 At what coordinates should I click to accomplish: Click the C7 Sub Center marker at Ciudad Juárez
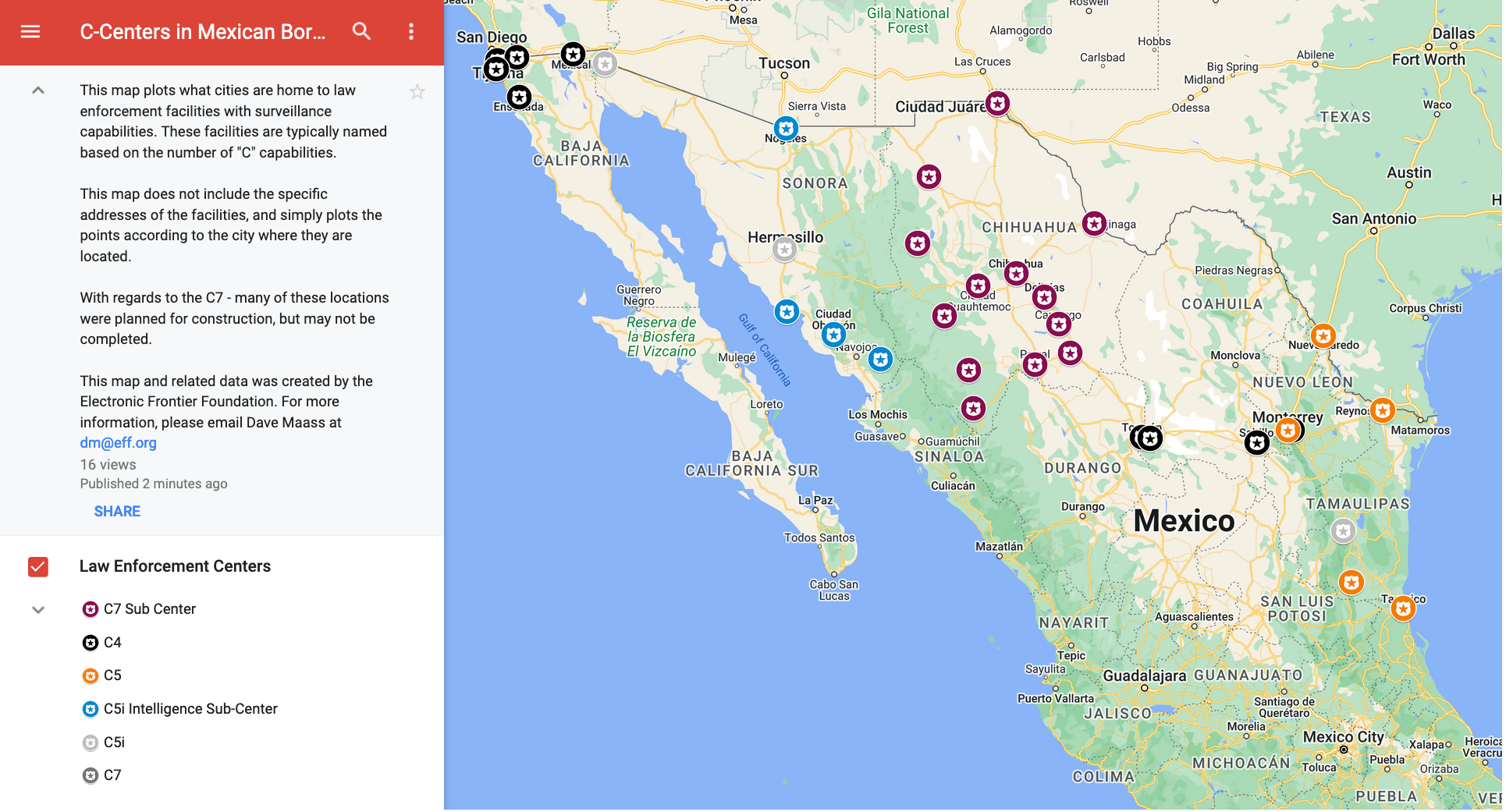tap(997, 102)
